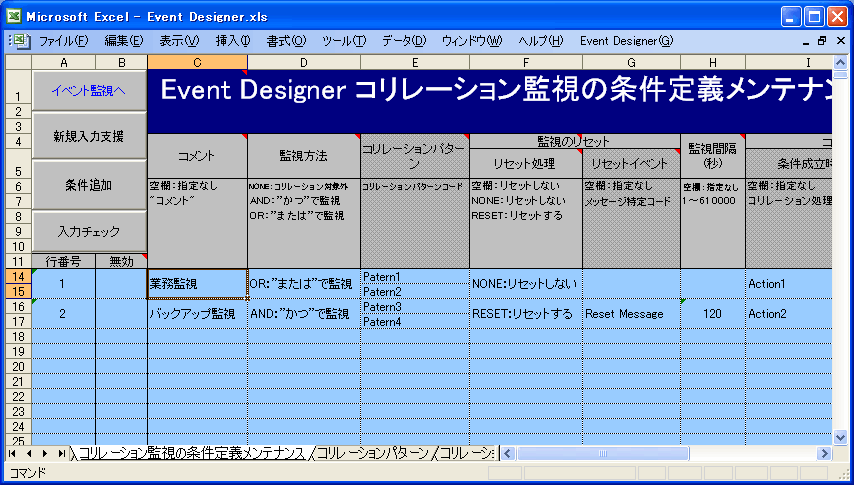Select the リセットイベント header cell
854x485 pixels.
coord(631,163)
